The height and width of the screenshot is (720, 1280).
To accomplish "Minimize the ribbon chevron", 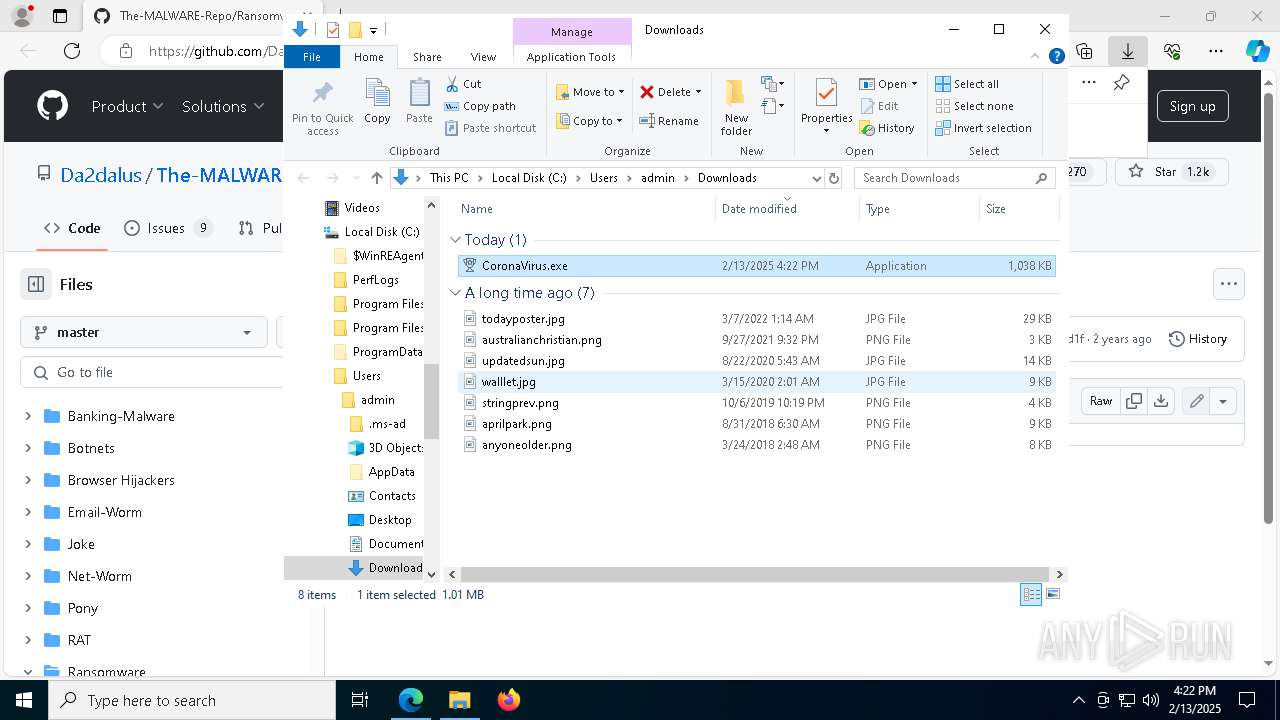I will click(1036, 56).
